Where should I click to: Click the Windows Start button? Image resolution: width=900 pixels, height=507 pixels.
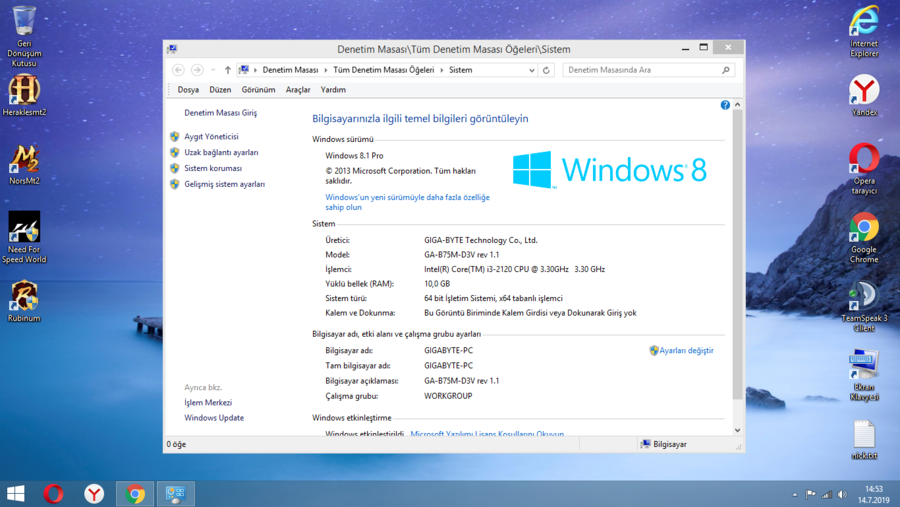point(16,493)
